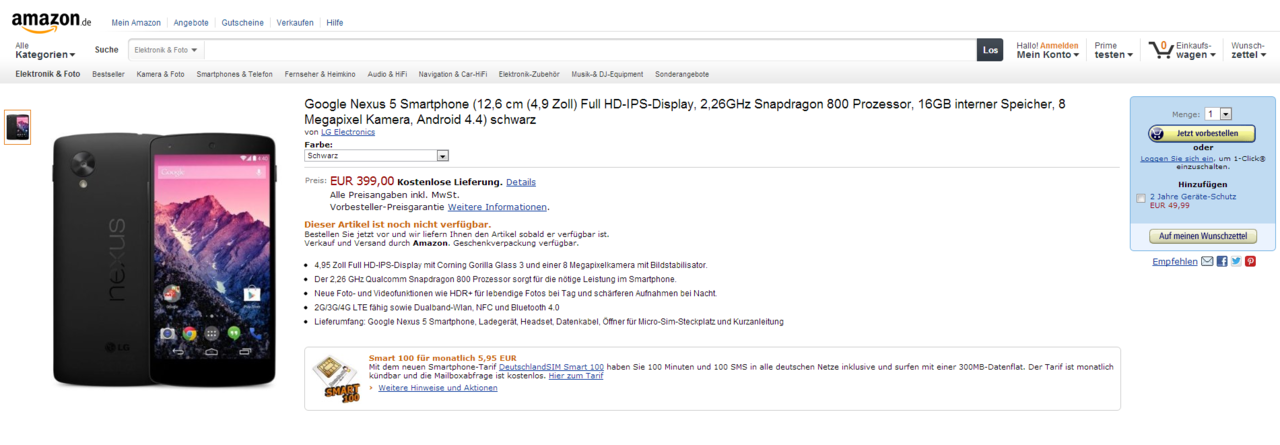Share via the email envelope icon
This screenshot has height=445, width=1280.
tap(1207, 261)
